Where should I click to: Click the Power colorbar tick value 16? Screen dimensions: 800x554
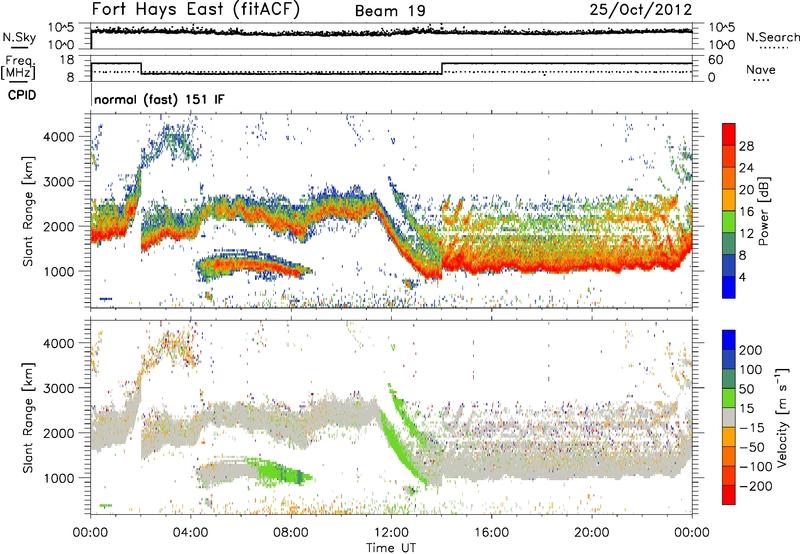[746, 212]
